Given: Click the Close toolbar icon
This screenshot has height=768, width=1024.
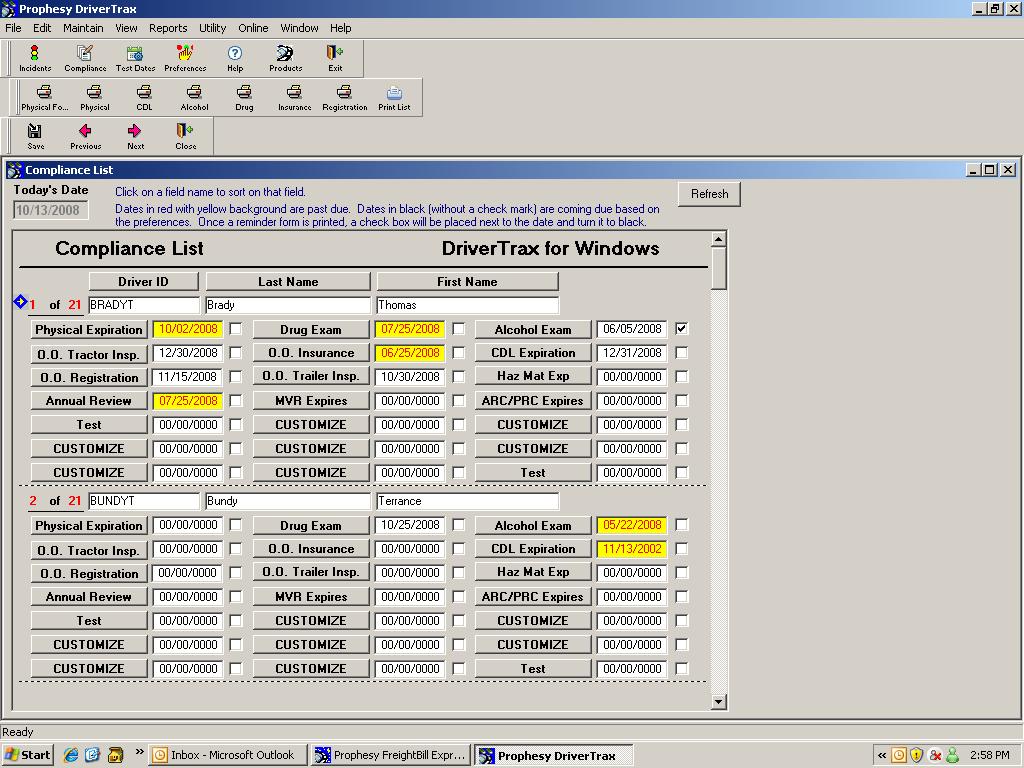Looking at the screenshot, I should pyautogui.click(x=185, y=137).
